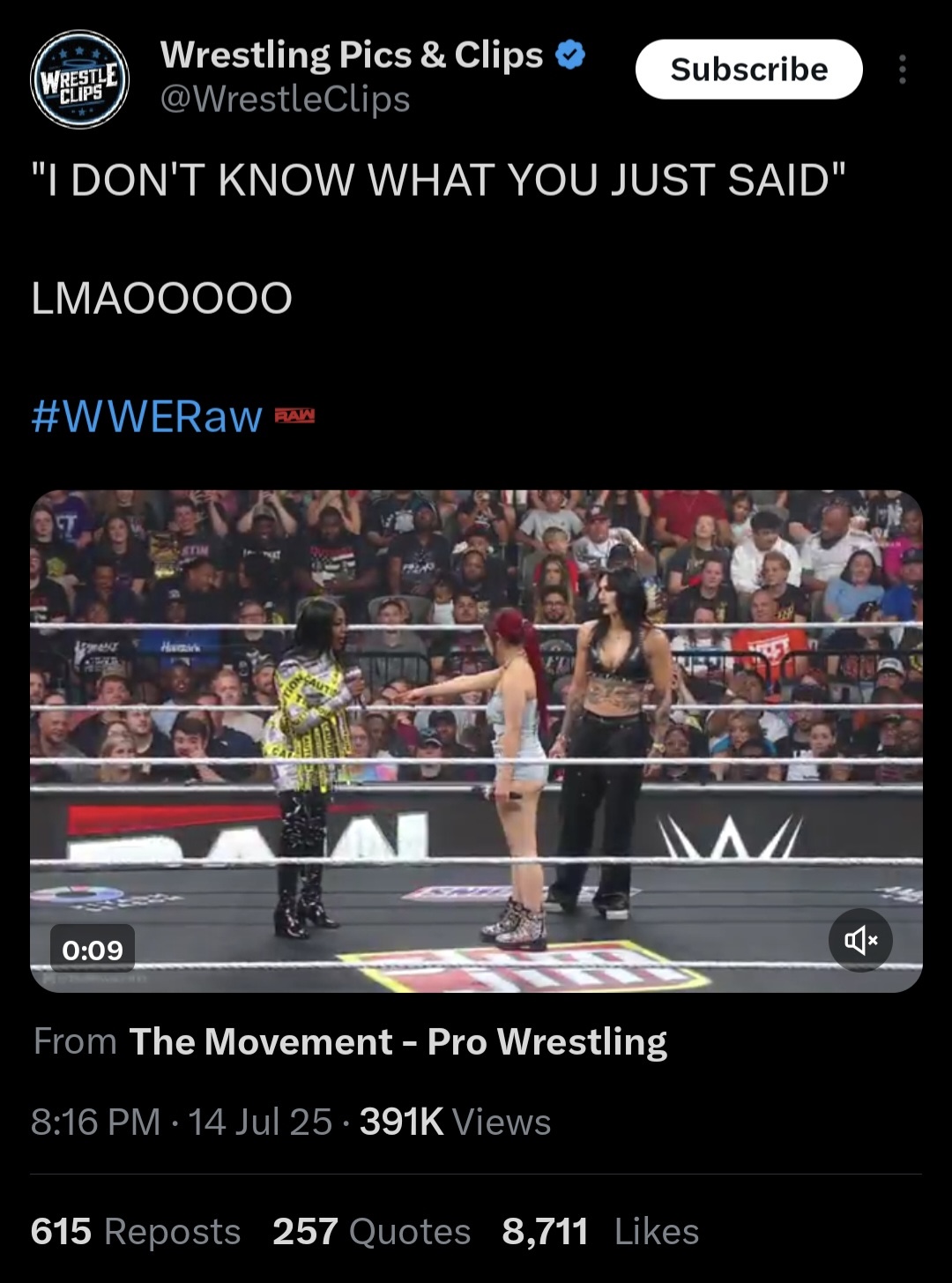The image size is (952, 1283).
Task: Tap the 14 Jul 25 post date
Action: click(x=260, y=1122)
